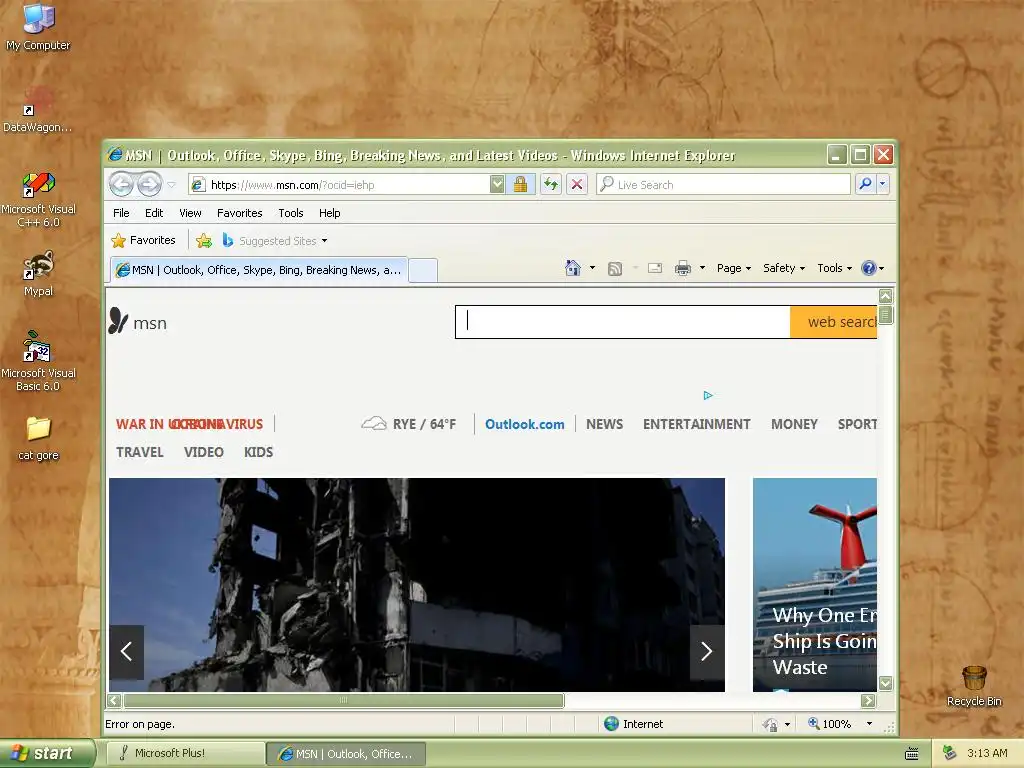Screen dimensions: 1024x768
Task: Click the Forward navigation button
Action: (149, 185)
